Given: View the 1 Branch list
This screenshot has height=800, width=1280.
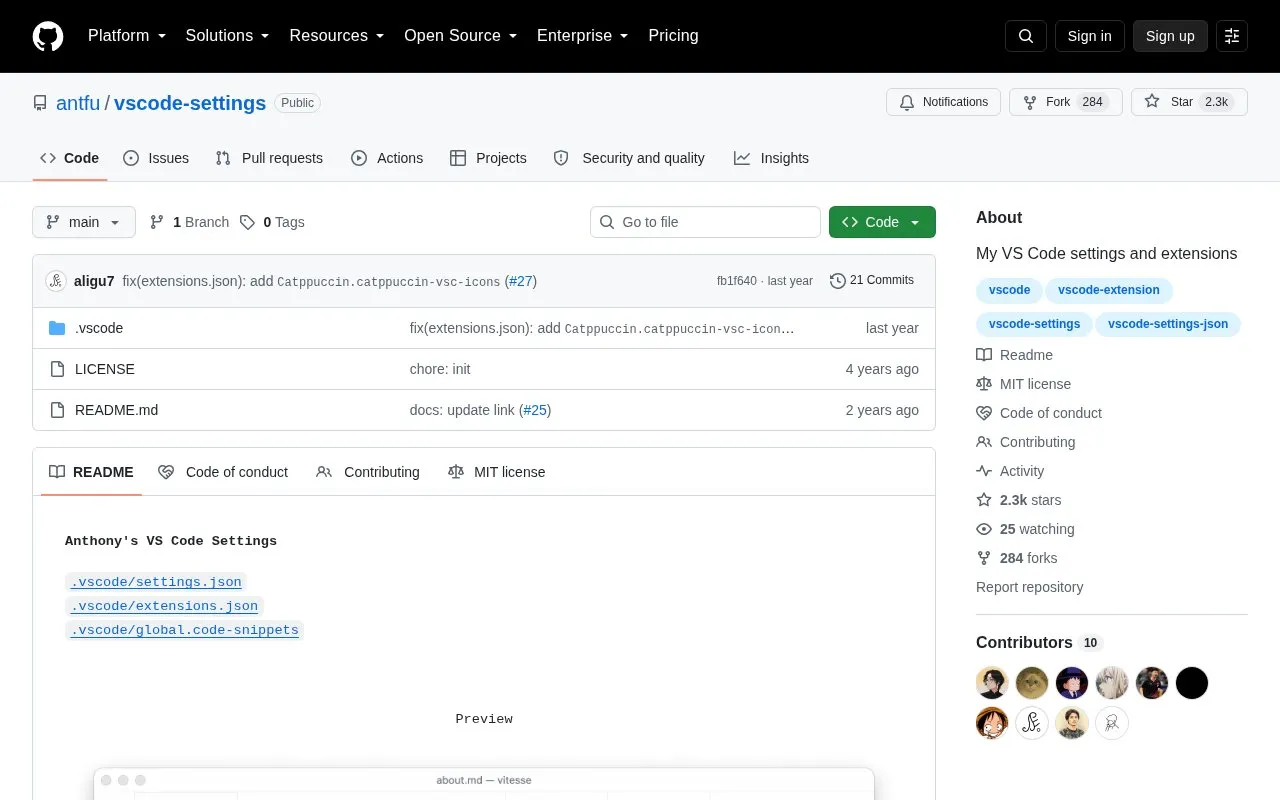Looking at the screenshot, I should coord(189,222).
